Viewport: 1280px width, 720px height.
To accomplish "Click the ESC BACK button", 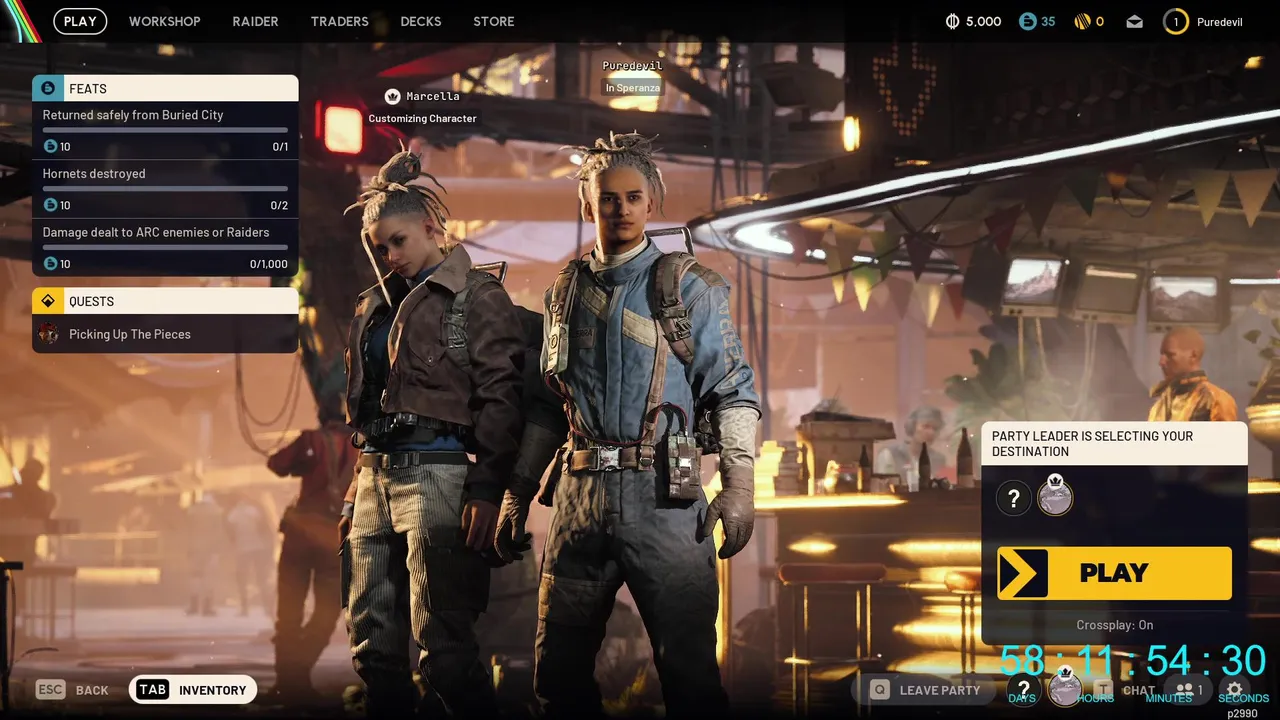I will click(x=72, y=690).
